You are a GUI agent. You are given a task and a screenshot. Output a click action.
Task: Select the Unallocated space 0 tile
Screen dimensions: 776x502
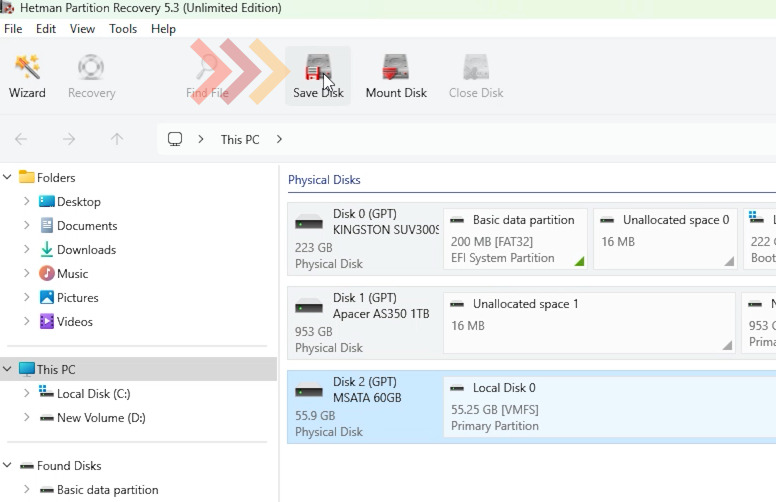coord(665,239)
